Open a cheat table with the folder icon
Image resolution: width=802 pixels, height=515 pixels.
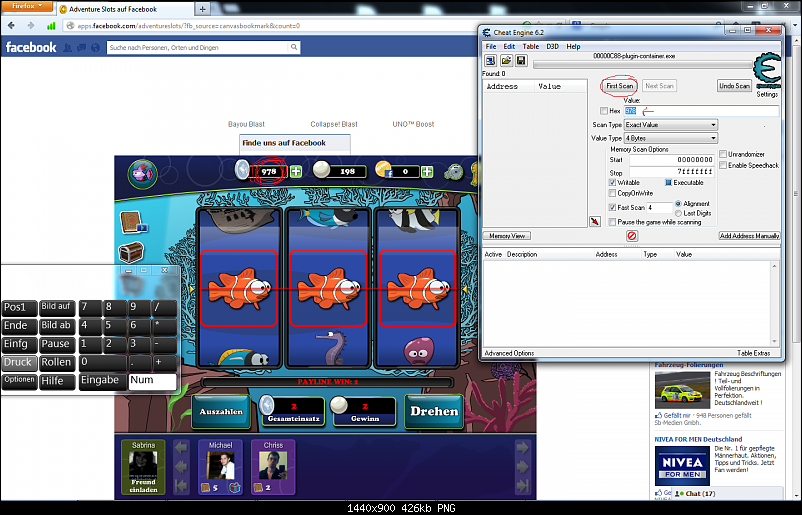pos(506,61)
